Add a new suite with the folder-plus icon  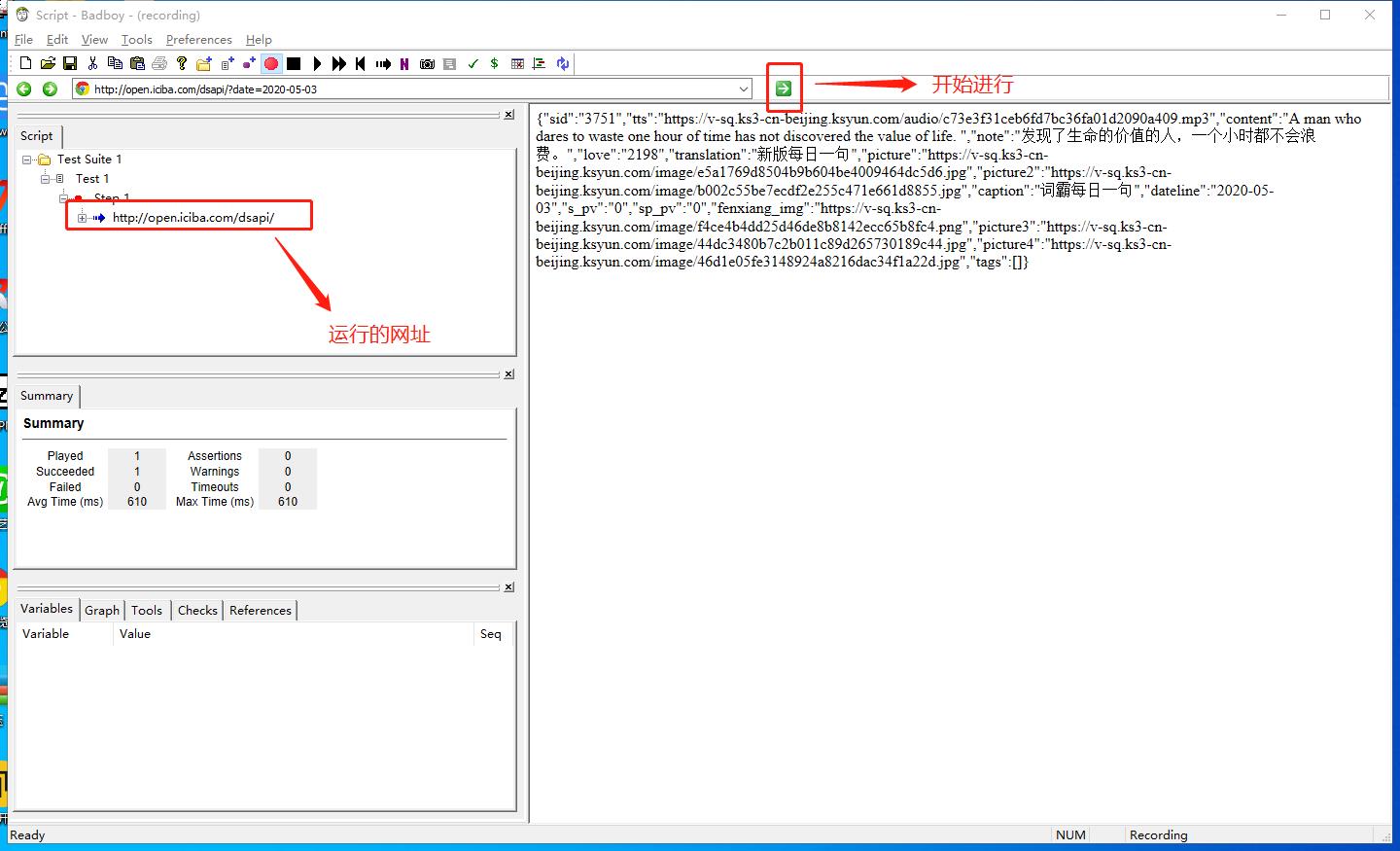(204, 63)
